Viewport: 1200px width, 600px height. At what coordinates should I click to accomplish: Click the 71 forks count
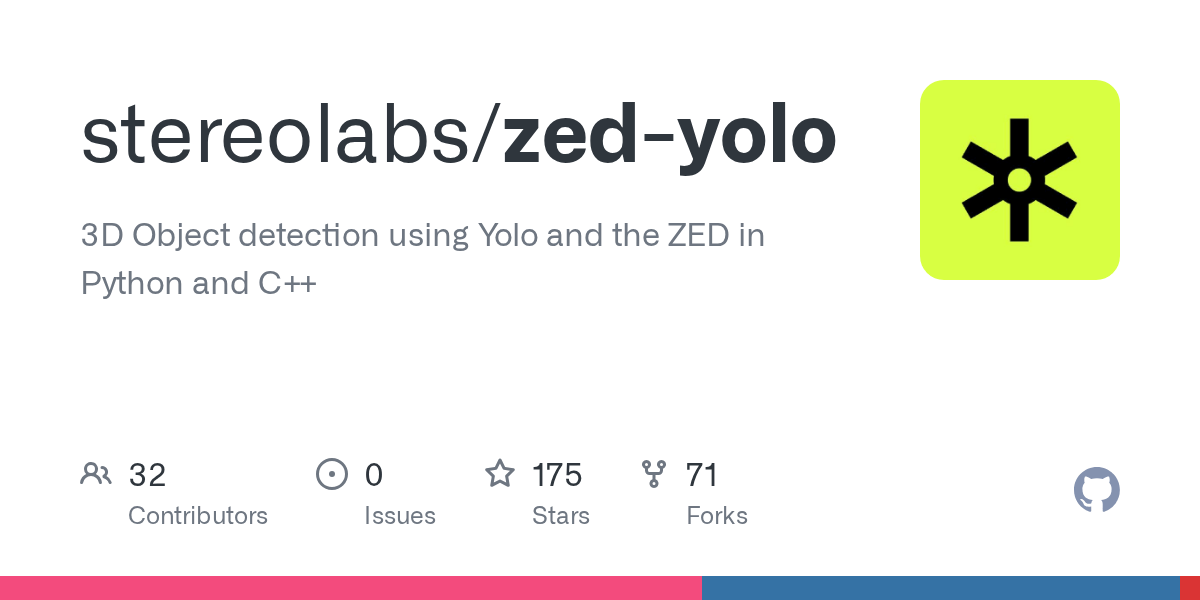click(x=702, y=475)
